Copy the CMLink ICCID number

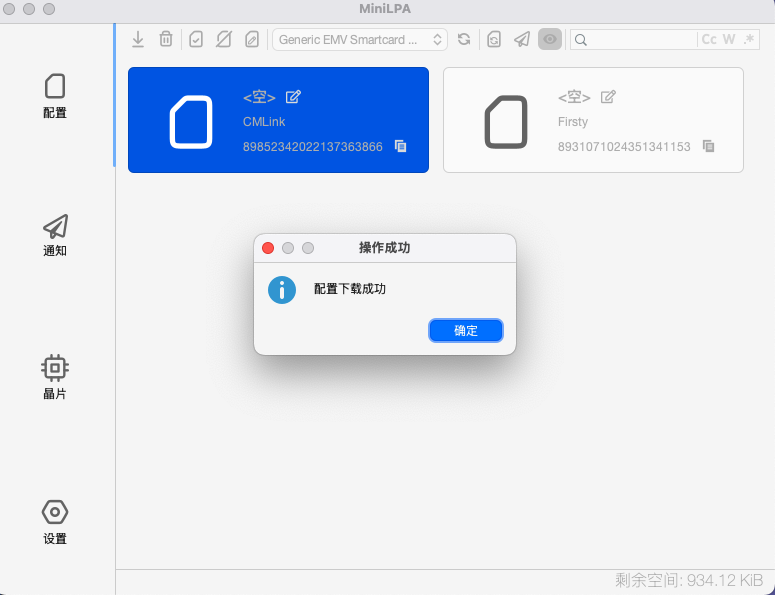point(401,146)
